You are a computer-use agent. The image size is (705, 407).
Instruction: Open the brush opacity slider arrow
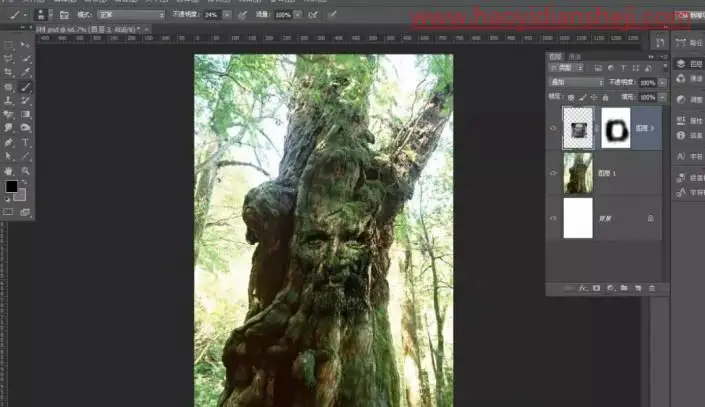228,15
